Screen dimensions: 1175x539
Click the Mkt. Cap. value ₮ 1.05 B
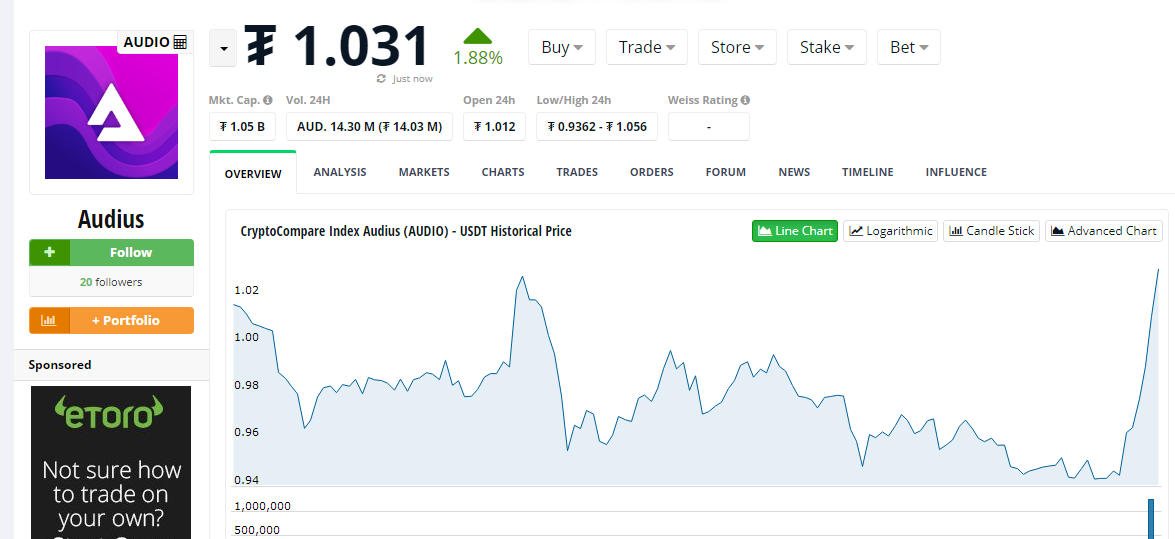242,127
